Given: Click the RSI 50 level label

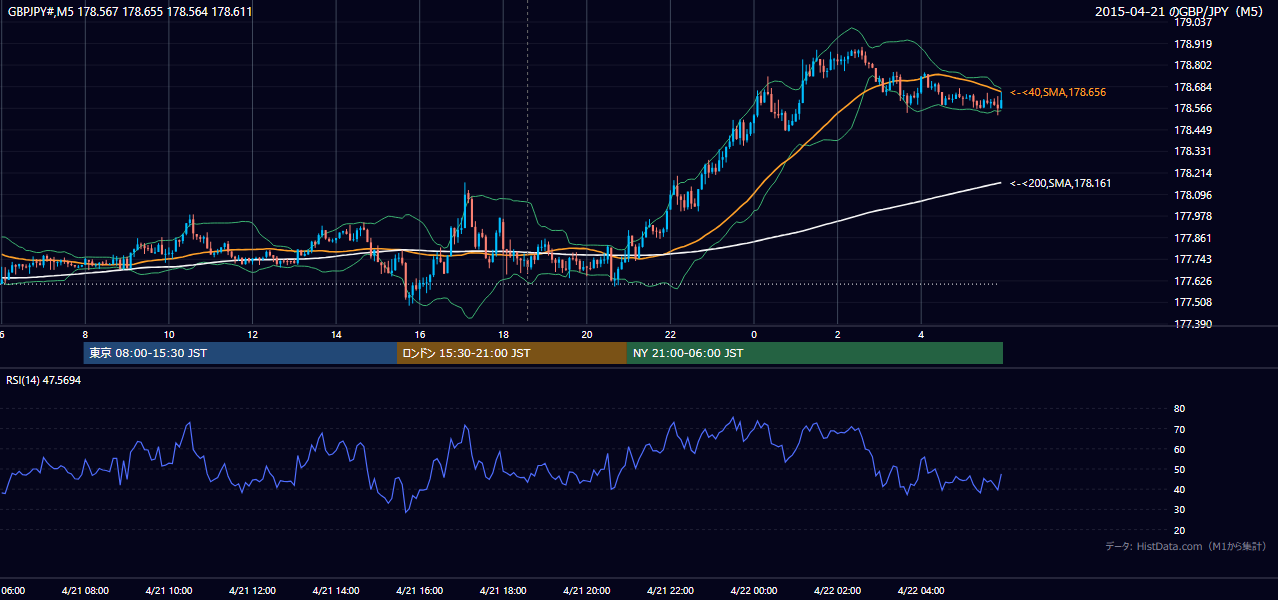Looking at the screenshot, I should (x=1179, y=469).
